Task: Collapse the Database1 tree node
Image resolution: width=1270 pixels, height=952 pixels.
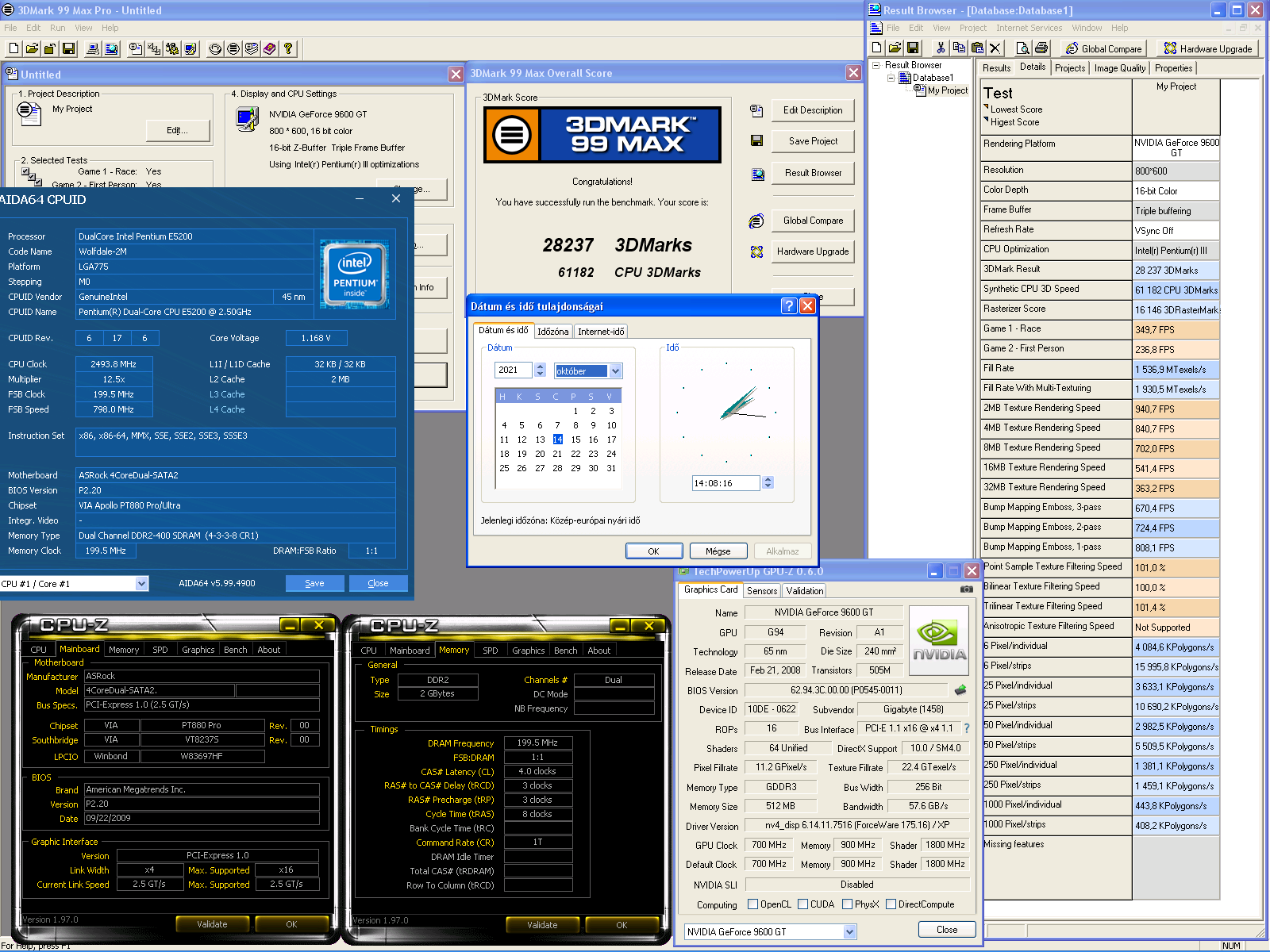Action: 891,78
